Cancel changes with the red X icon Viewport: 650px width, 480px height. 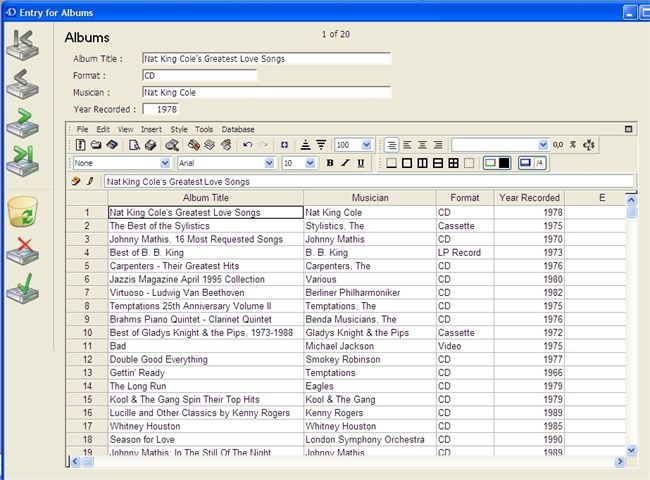tap(23, 251)
